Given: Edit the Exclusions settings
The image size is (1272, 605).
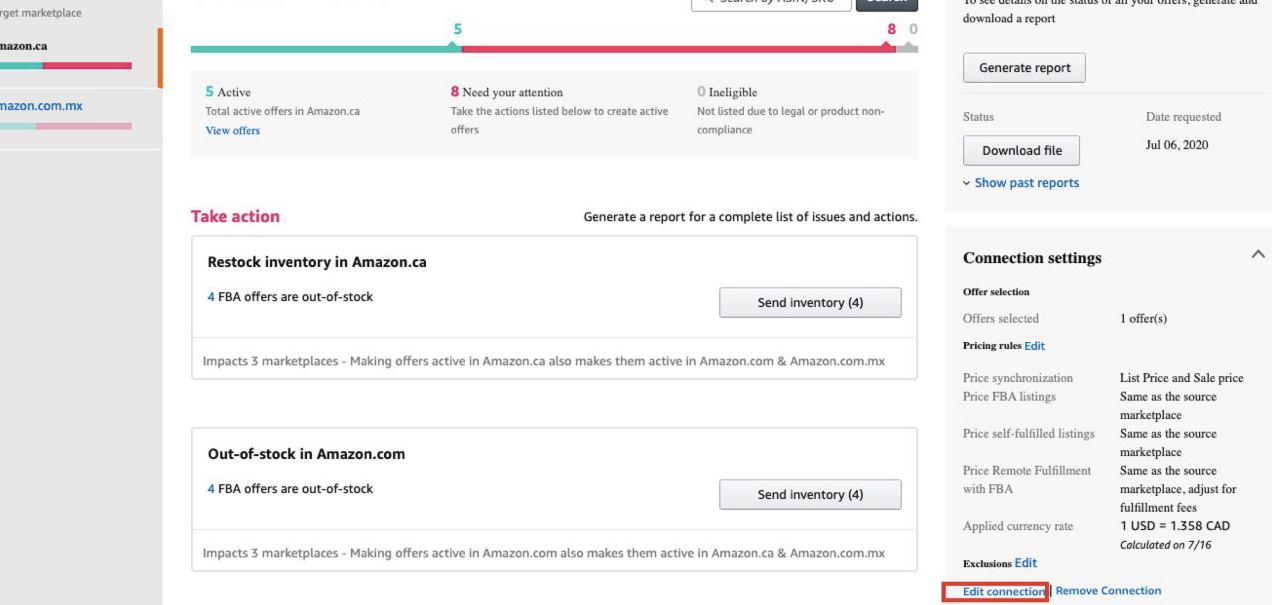Looking at the screenshot, I should [x=1025, y=562].
